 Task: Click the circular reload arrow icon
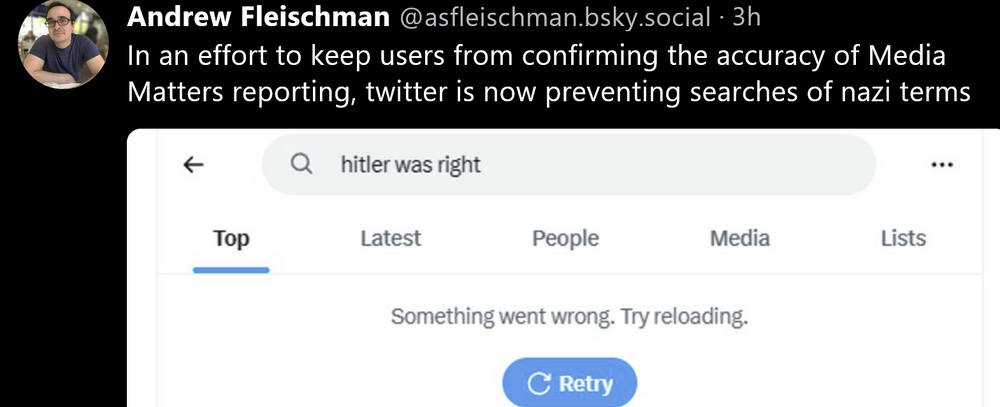click(540, 384)
